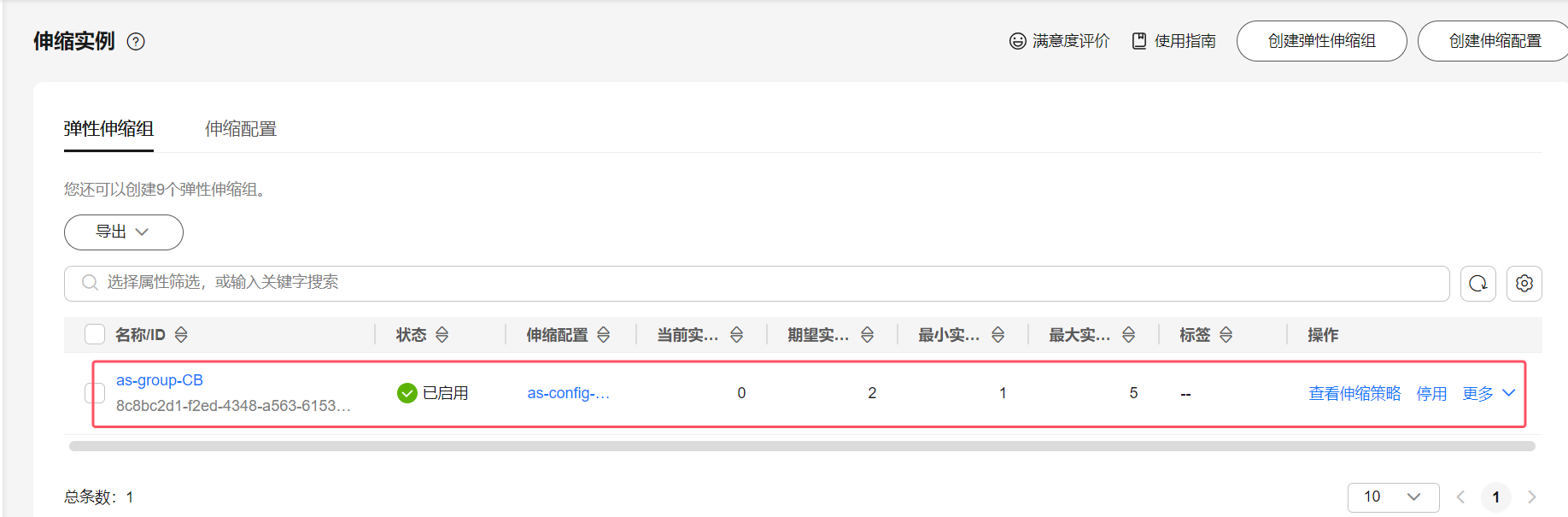The height and width of the screenshot is (517, 1568).
Task: Sort by 最大实例 column
Action: coord(1128,335)
